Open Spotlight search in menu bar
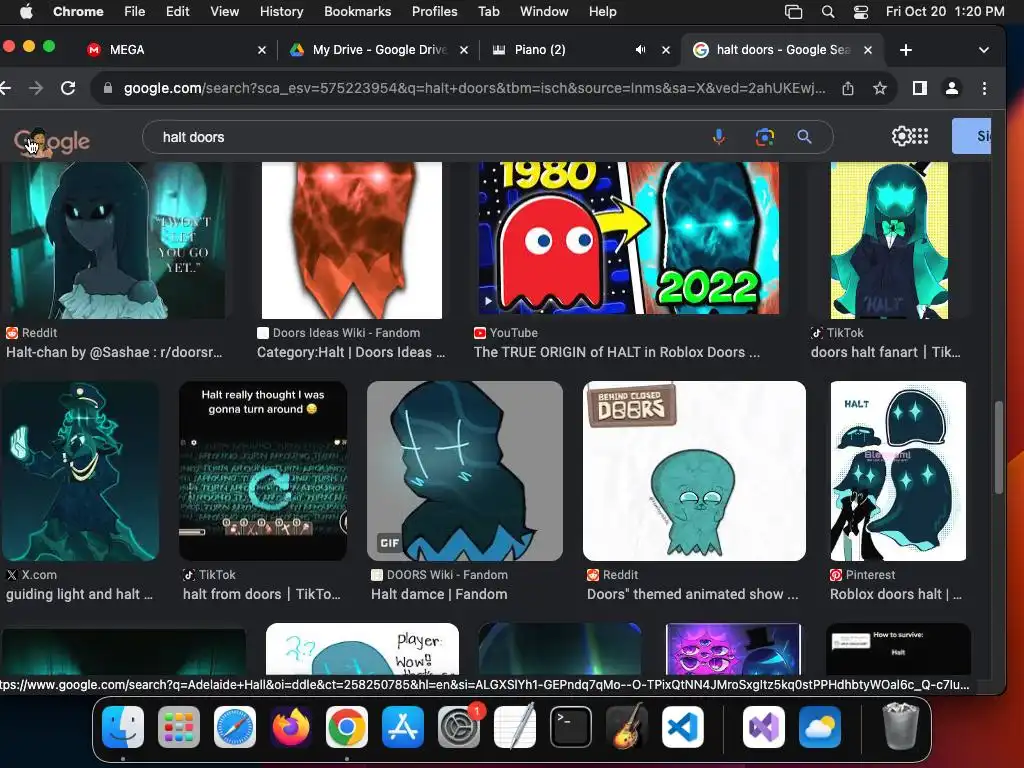 (827, 11)
